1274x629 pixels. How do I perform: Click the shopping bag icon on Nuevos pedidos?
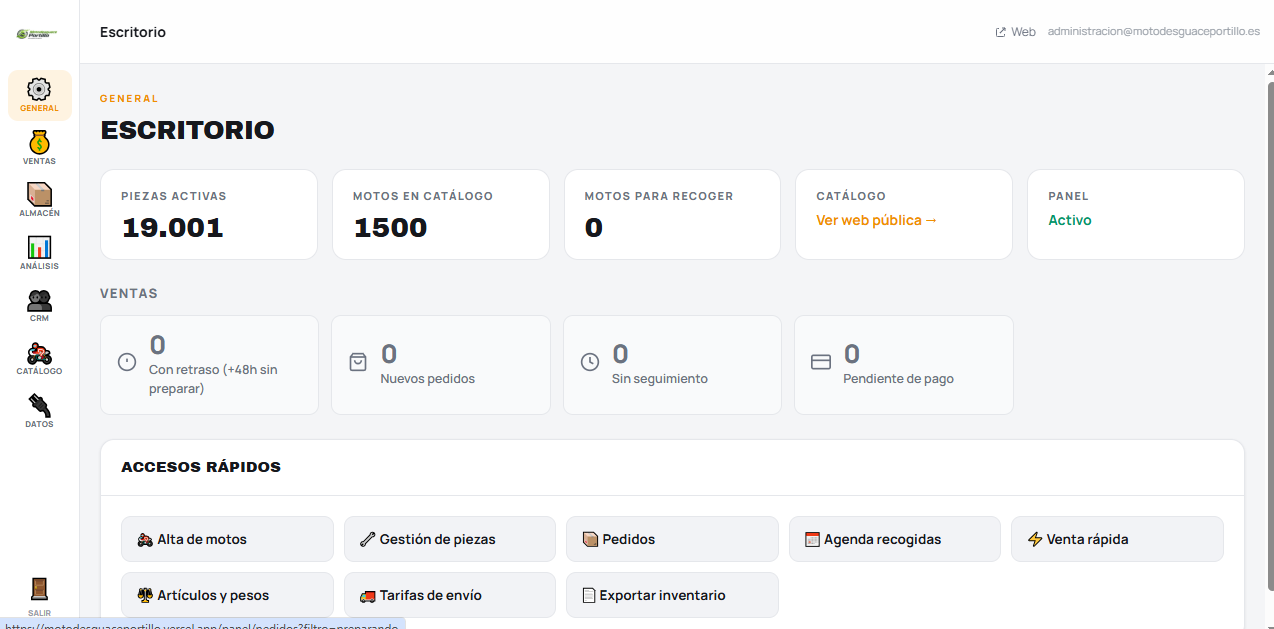click(x=358, y=362)
